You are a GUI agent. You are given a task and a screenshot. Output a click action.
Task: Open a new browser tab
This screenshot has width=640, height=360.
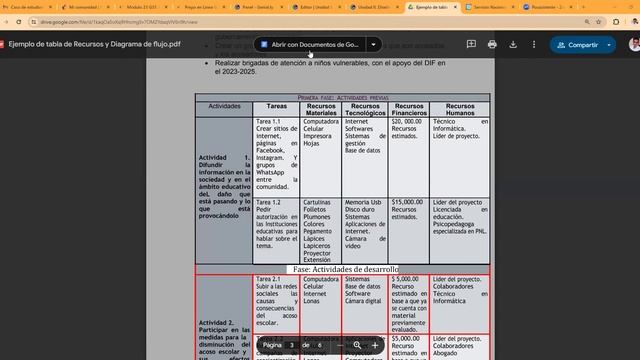pyautogui.click(x=583, y=7)
